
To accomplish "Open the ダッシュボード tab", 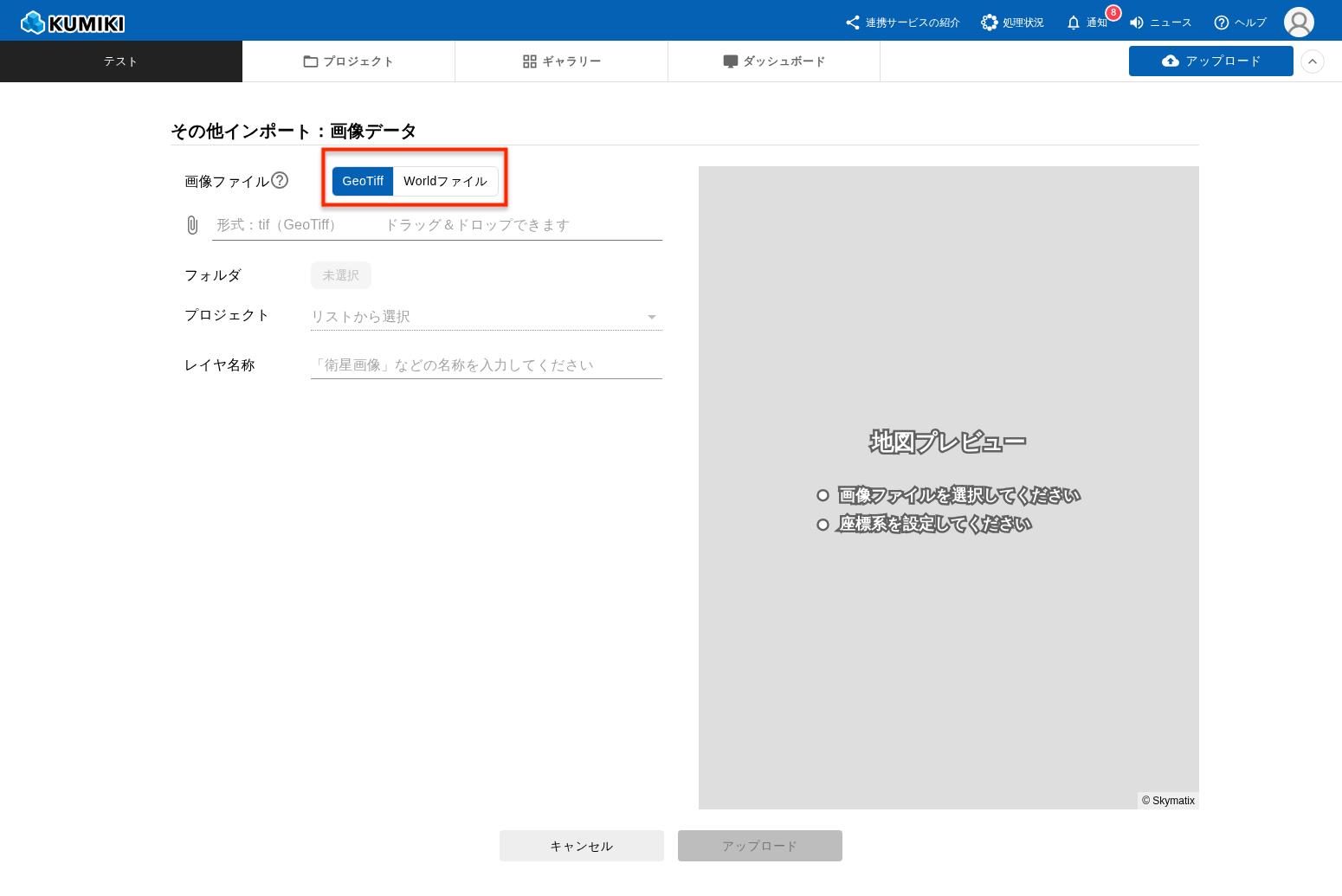I will tap(774, 61).
